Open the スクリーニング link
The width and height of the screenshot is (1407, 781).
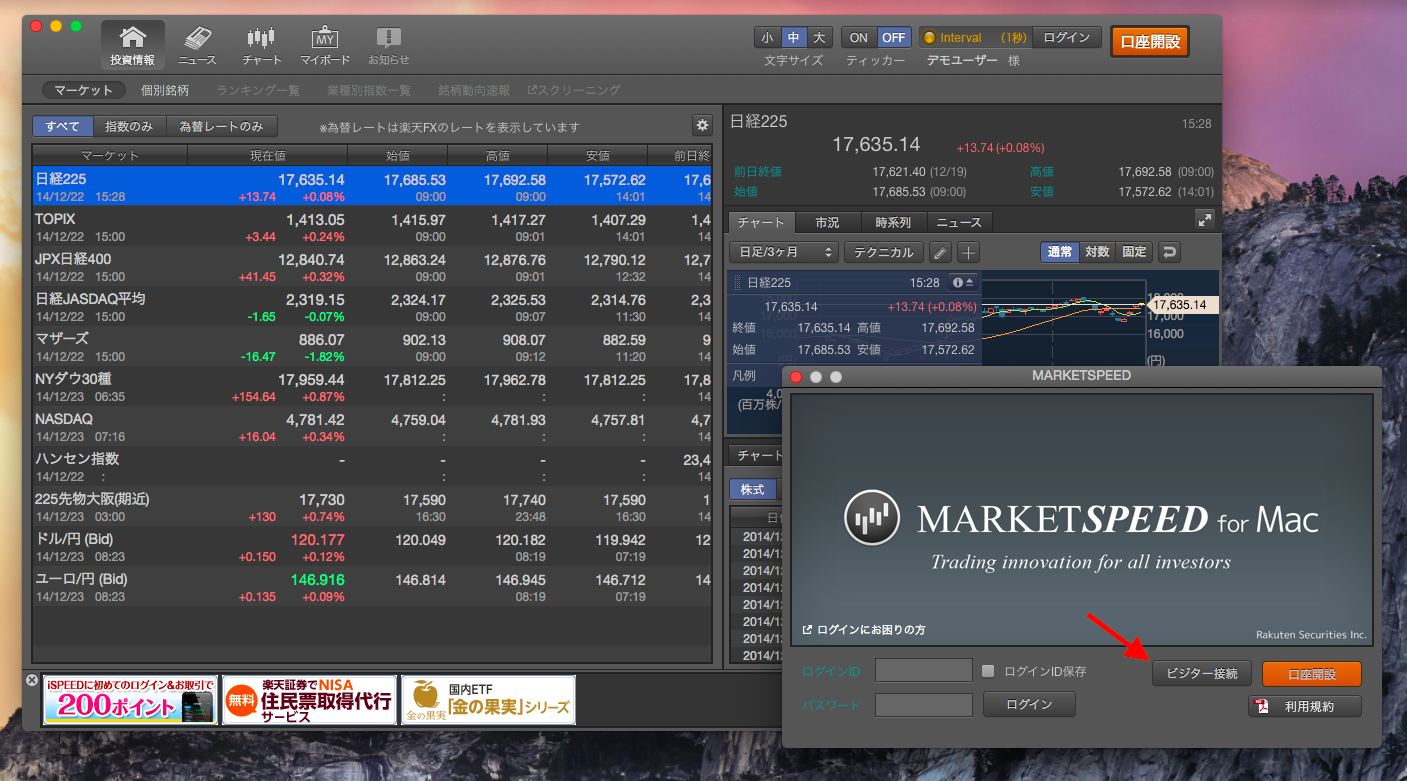click(574, 90)
